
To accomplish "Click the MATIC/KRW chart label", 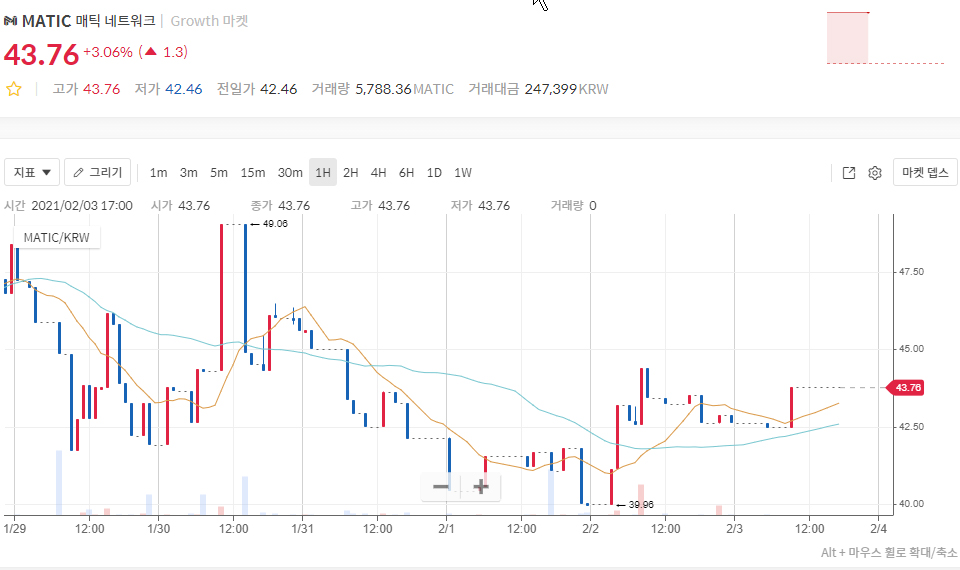I will (x=56, y=238).
